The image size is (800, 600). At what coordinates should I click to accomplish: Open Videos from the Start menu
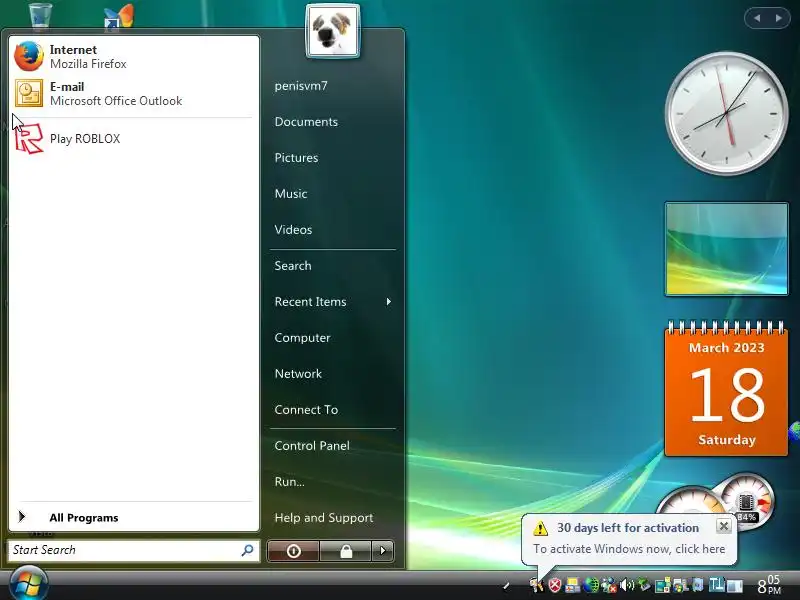[293, 230]
